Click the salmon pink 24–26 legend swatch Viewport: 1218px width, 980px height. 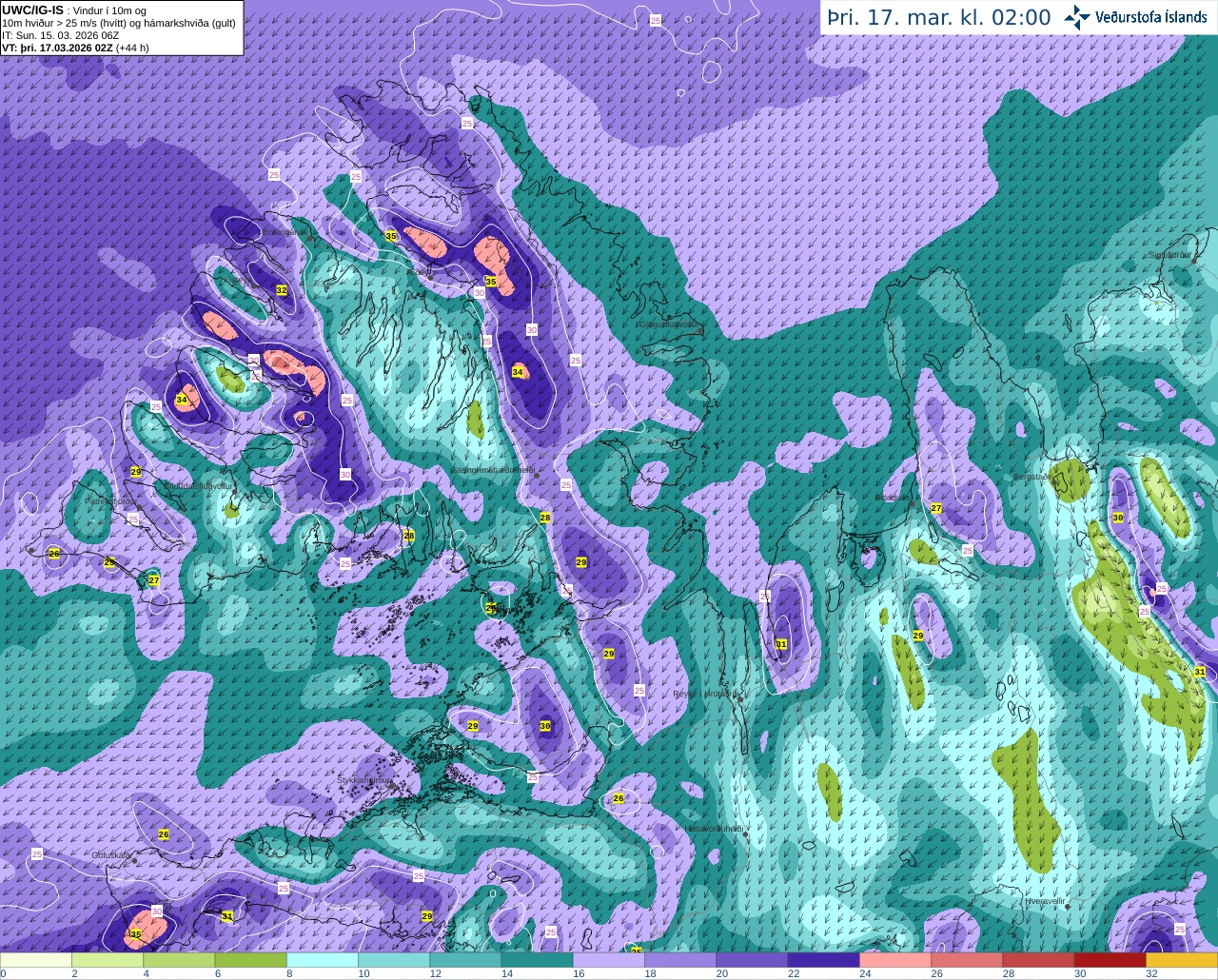pyautogui.click(x=894, y=960)
